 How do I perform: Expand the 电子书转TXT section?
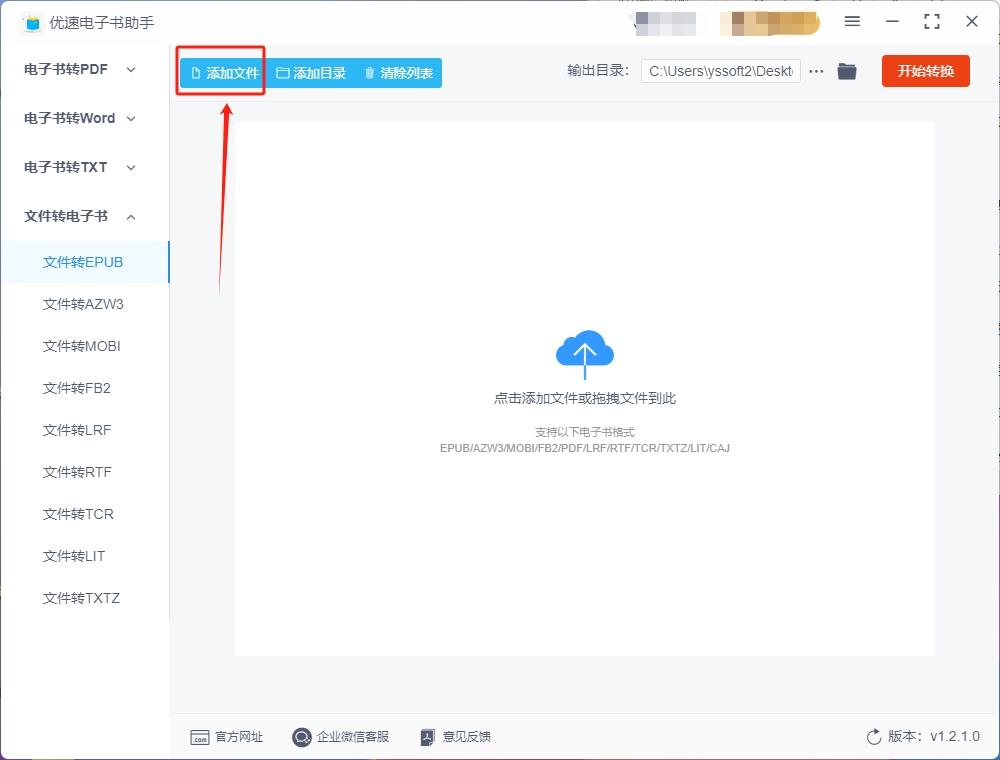pos(80,168)
